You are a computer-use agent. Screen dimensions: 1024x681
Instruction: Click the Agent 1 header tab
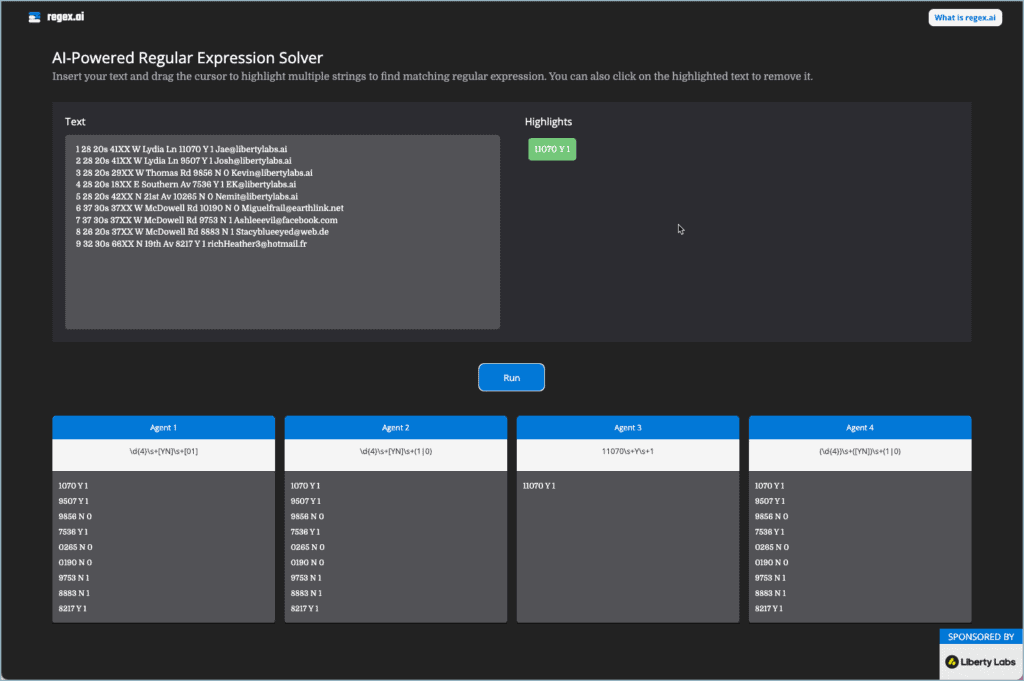(x=163, y=427)
